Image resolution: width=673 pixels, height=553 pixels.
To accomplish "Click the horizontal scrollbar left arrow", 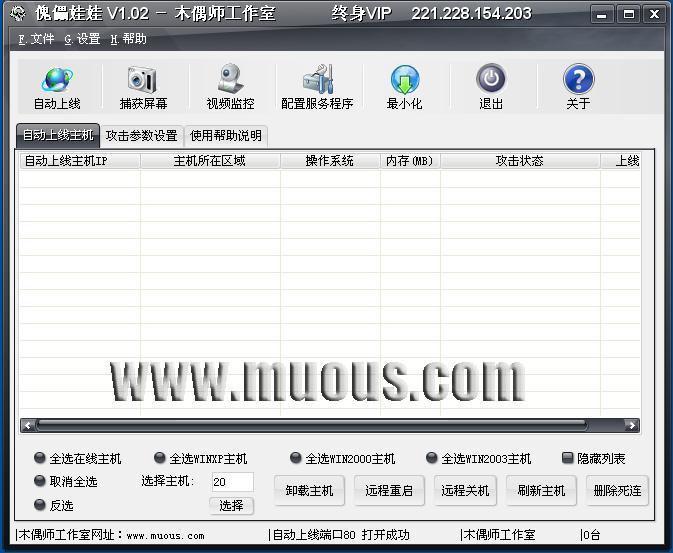I will coord(28,425).
